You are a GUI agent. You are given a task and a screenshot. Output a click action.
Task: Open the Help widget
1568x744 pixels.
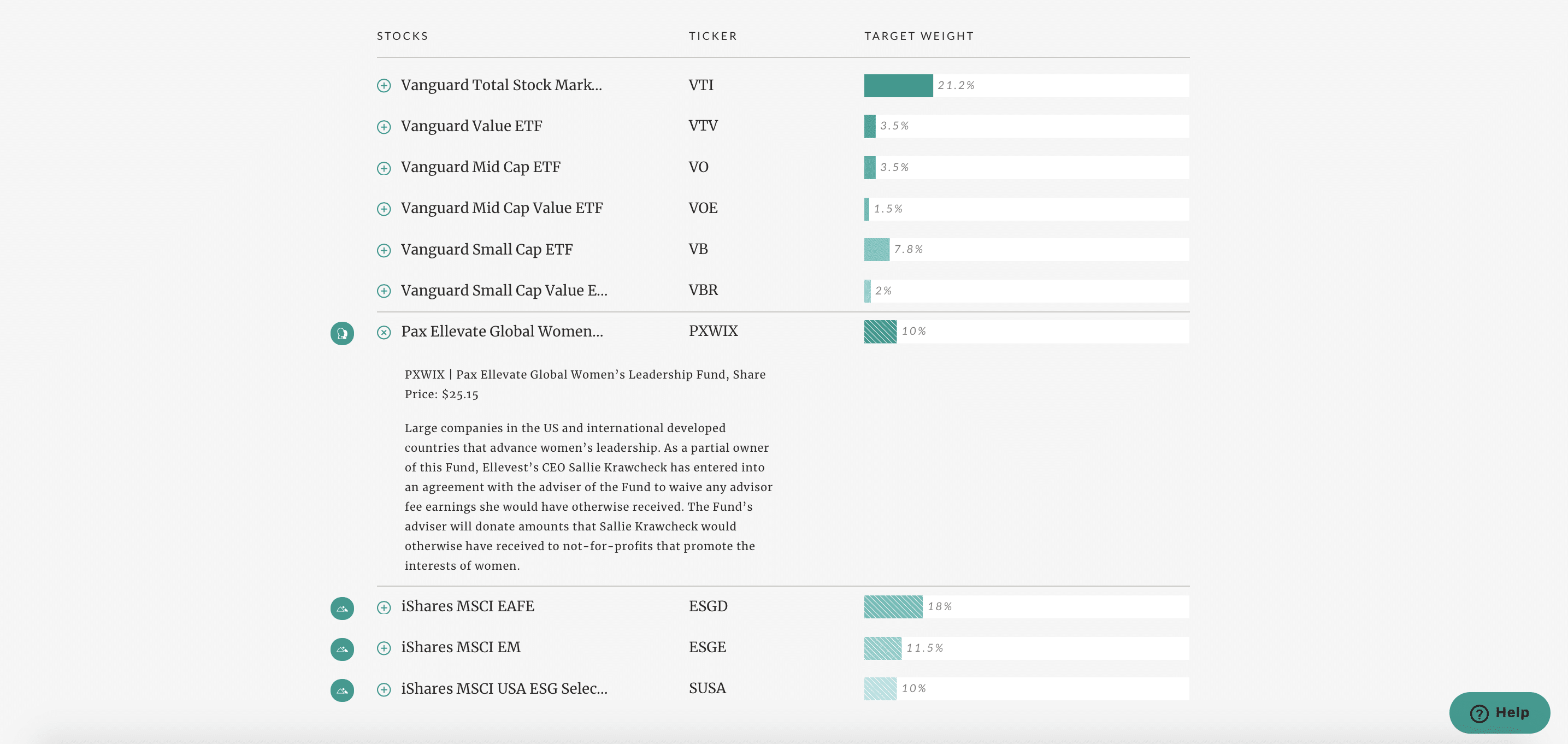[1499, 712]
